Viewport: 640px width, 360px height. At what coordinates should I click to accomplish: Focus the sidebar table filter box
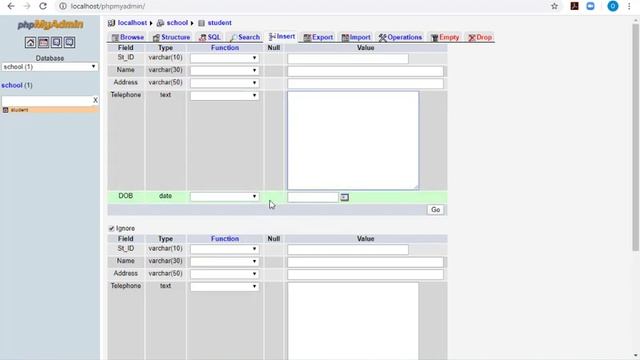pos(47,100)
